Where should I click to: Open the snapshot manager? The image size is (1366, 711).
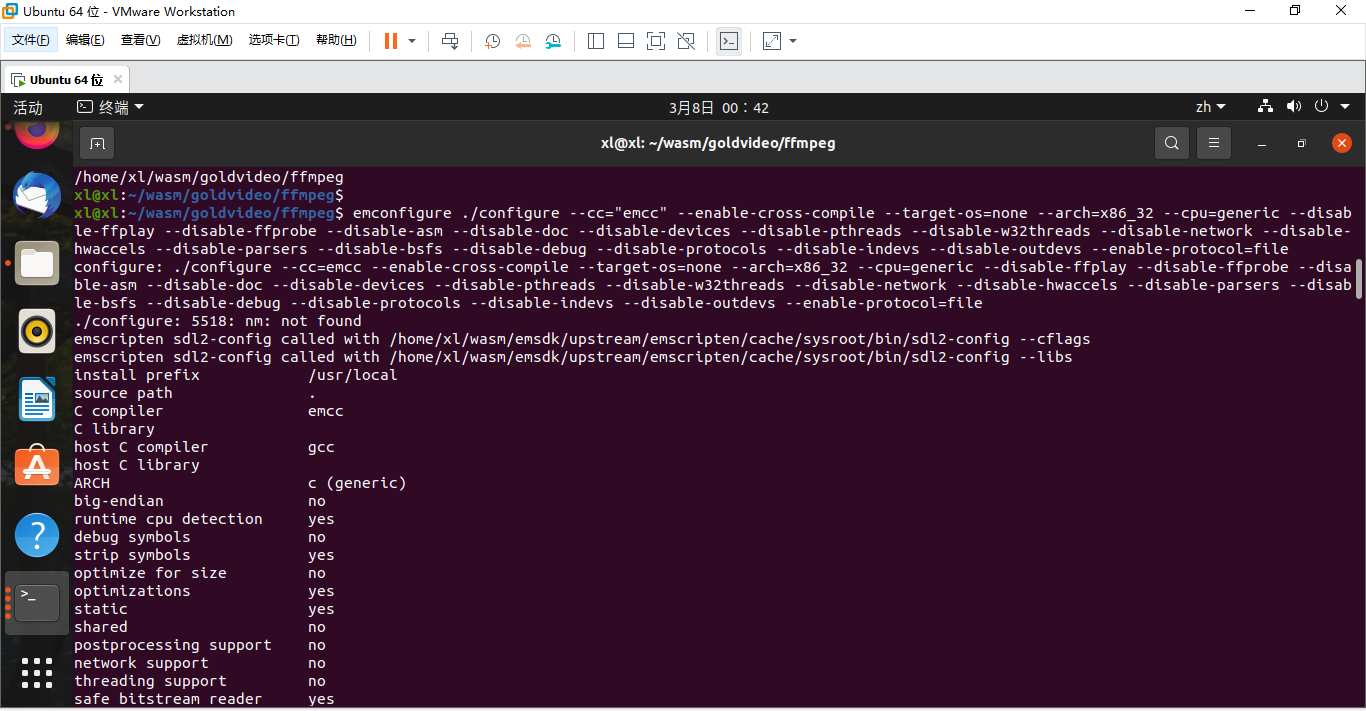tap(553, 41)
